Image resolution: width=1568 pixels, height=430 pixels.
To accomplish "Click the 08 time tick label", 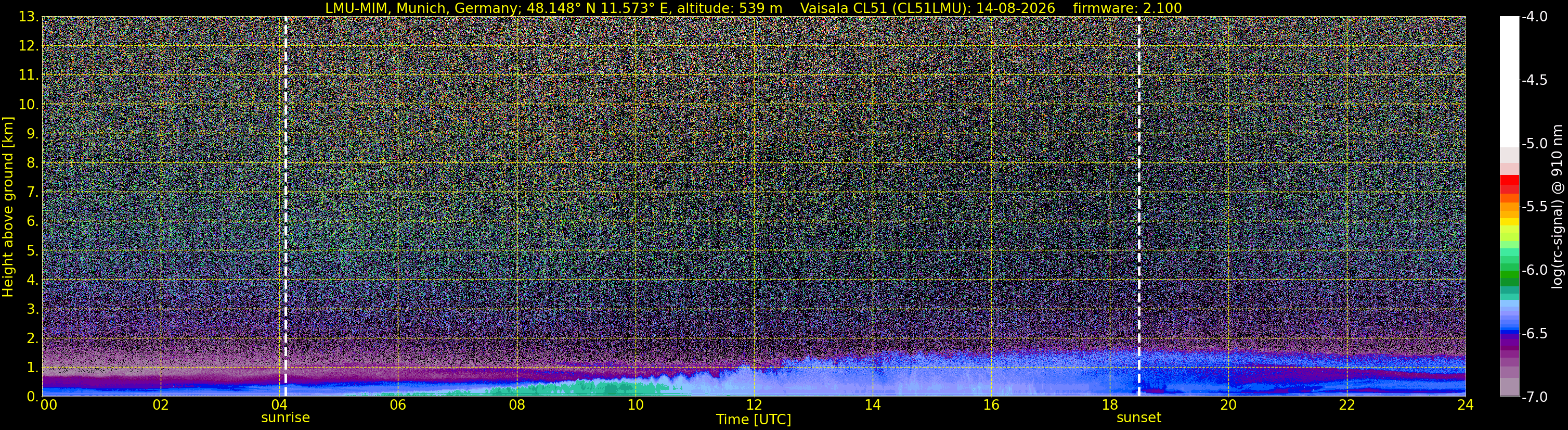I will (517, 405).
